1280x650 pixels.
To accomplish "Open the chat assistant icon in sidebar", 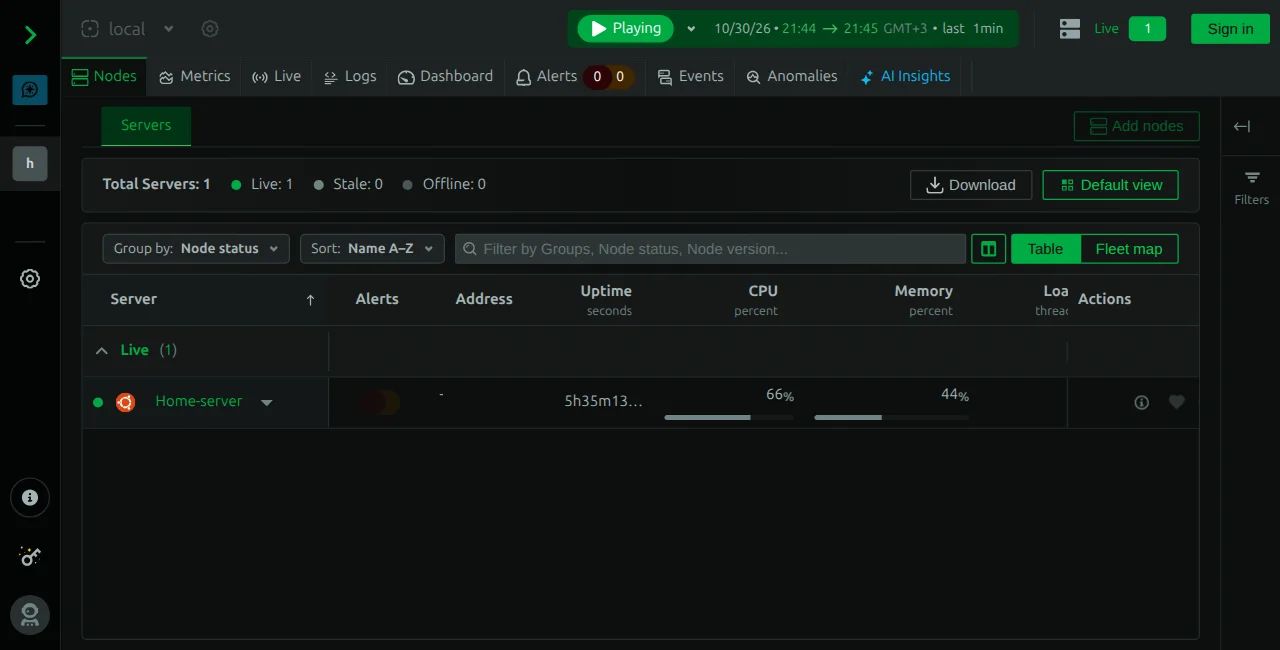I will (30, 90).
